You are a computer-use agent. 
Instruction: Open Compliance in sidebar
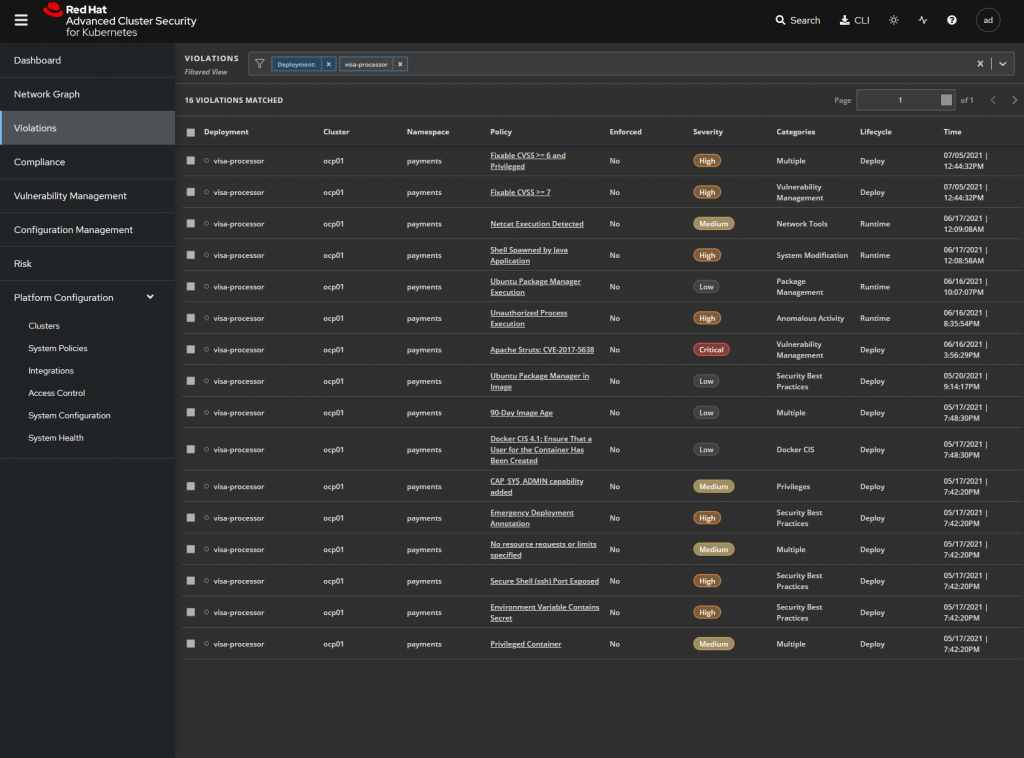(88, 162)
